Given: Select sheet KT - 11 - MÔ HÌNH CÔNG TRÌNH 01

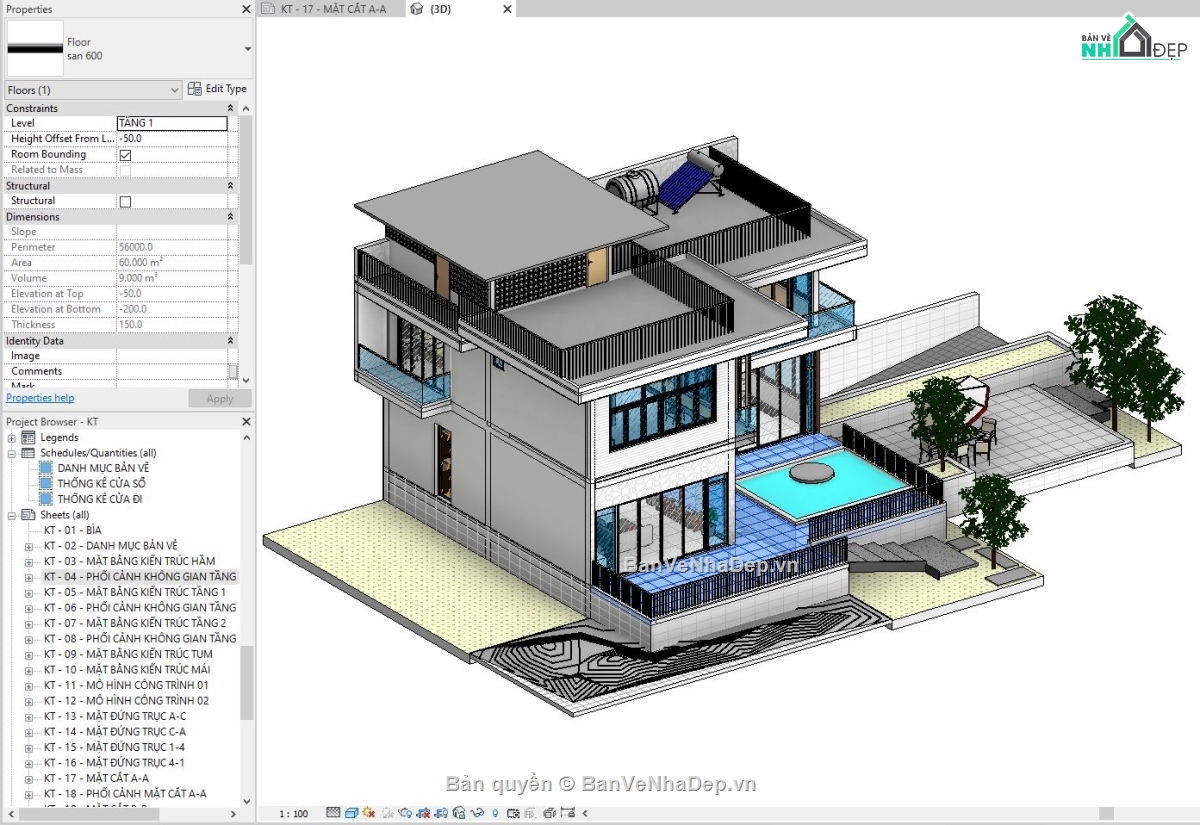Looking at the screenshot, I should (x=126, y=685).
